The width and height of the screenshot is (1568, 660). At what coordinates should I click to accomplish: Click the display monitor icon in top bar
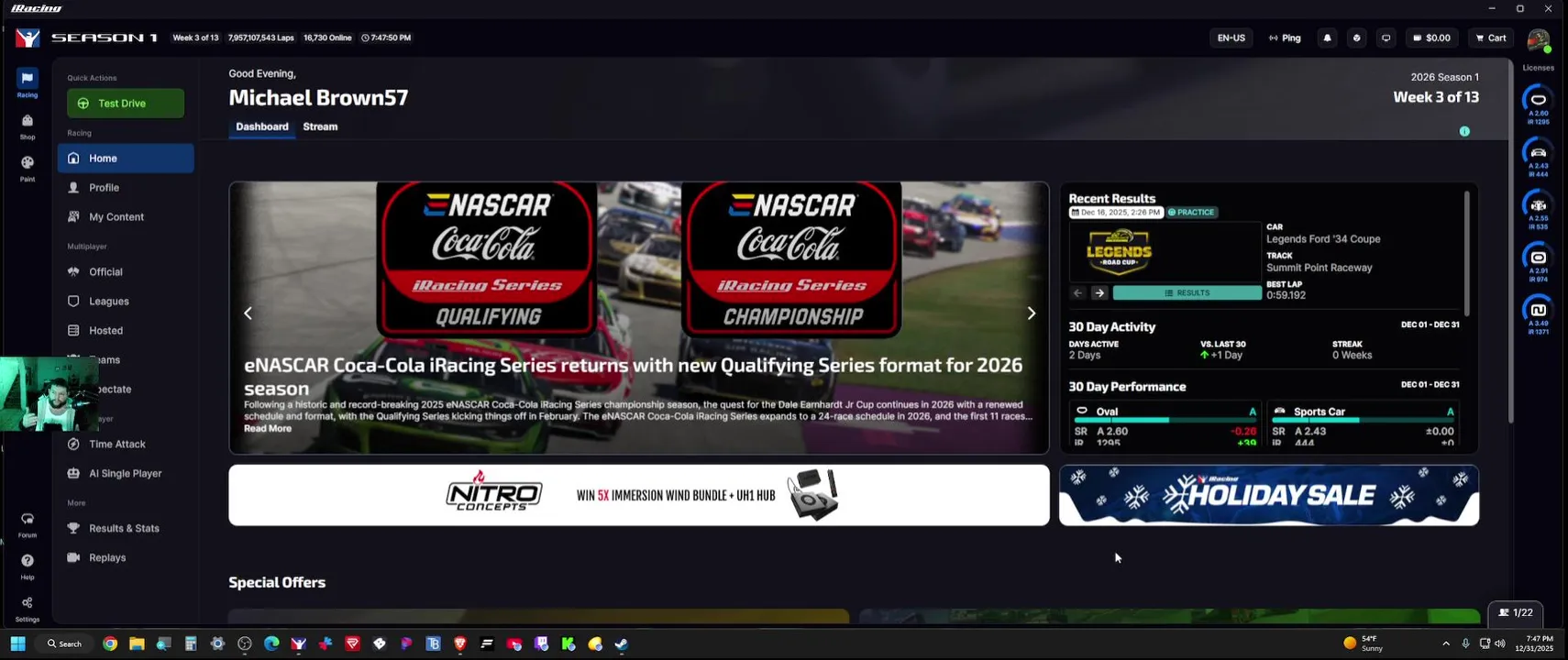1386,38
